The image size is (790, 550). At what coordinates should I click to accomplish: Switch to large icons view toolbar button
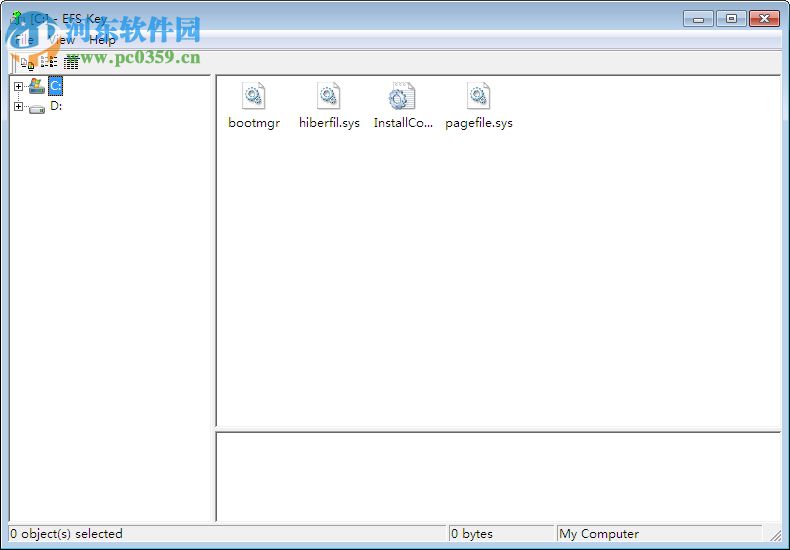27,63
